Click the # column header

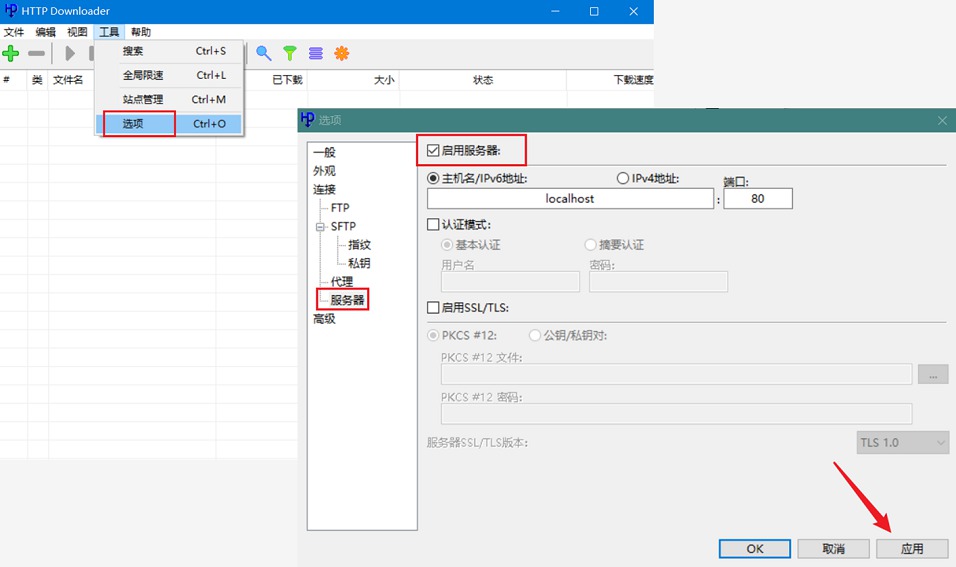click(x=13, y=80)
